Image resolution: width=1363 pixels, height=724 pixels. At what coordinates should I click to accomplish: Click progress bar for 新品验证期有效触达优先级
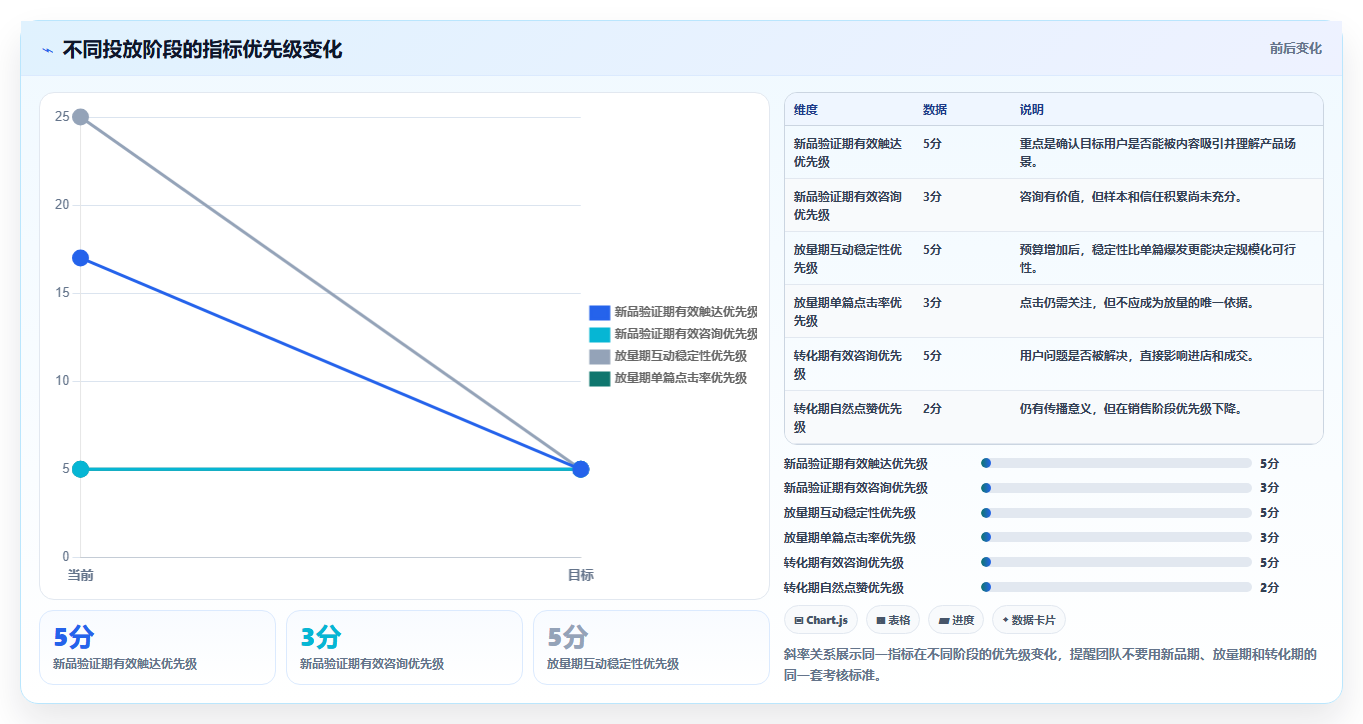[1116, 463]
